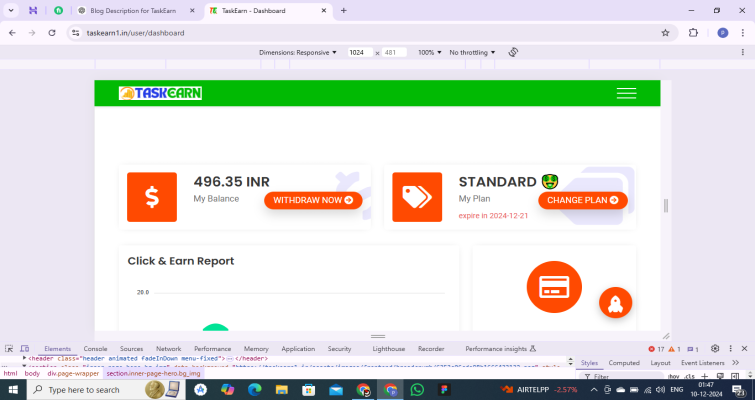Open DevTools settings gear icon
Viewport: 755px width, 400px height.
coord(715,349)
